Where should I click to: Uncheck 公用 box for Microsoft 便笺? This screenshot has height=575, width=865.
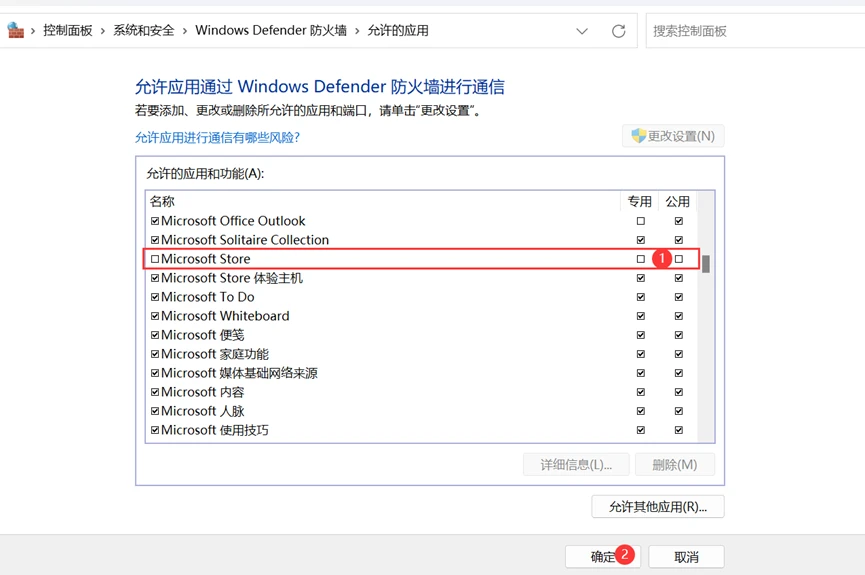click(679, 335)
